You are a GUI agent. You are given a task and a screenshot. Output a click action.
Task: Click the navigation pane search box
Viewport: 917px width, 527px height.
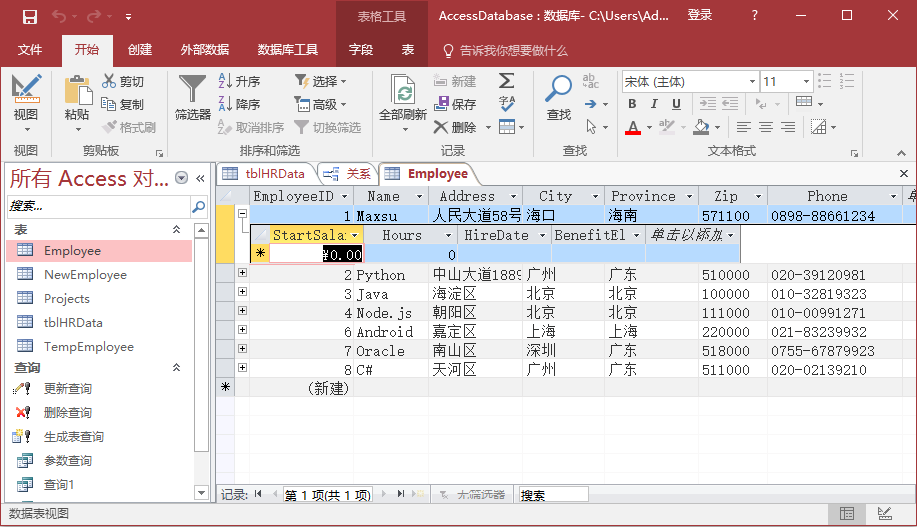(x=96, y=205)
